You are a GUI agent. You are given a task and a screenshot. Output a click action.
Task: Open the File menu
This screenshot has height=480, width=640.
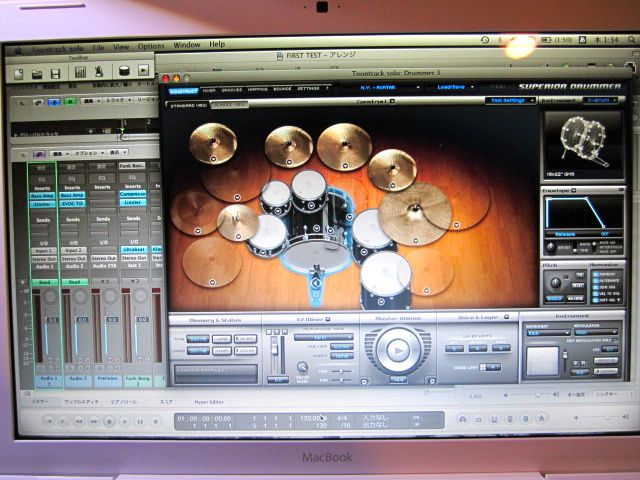click(98, 48)
